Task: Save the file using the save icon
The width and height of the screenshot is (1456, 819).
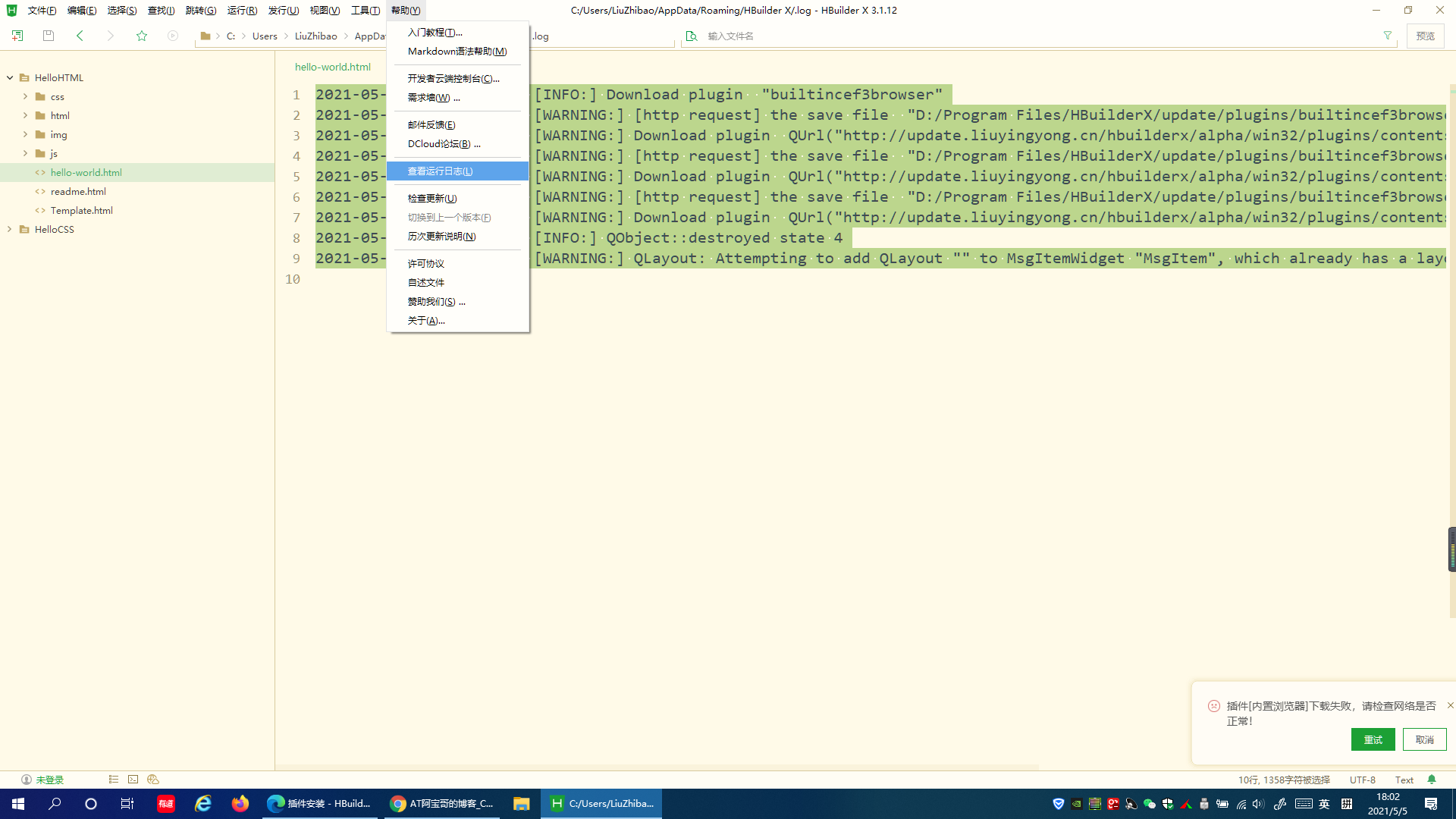Action: 48,35
